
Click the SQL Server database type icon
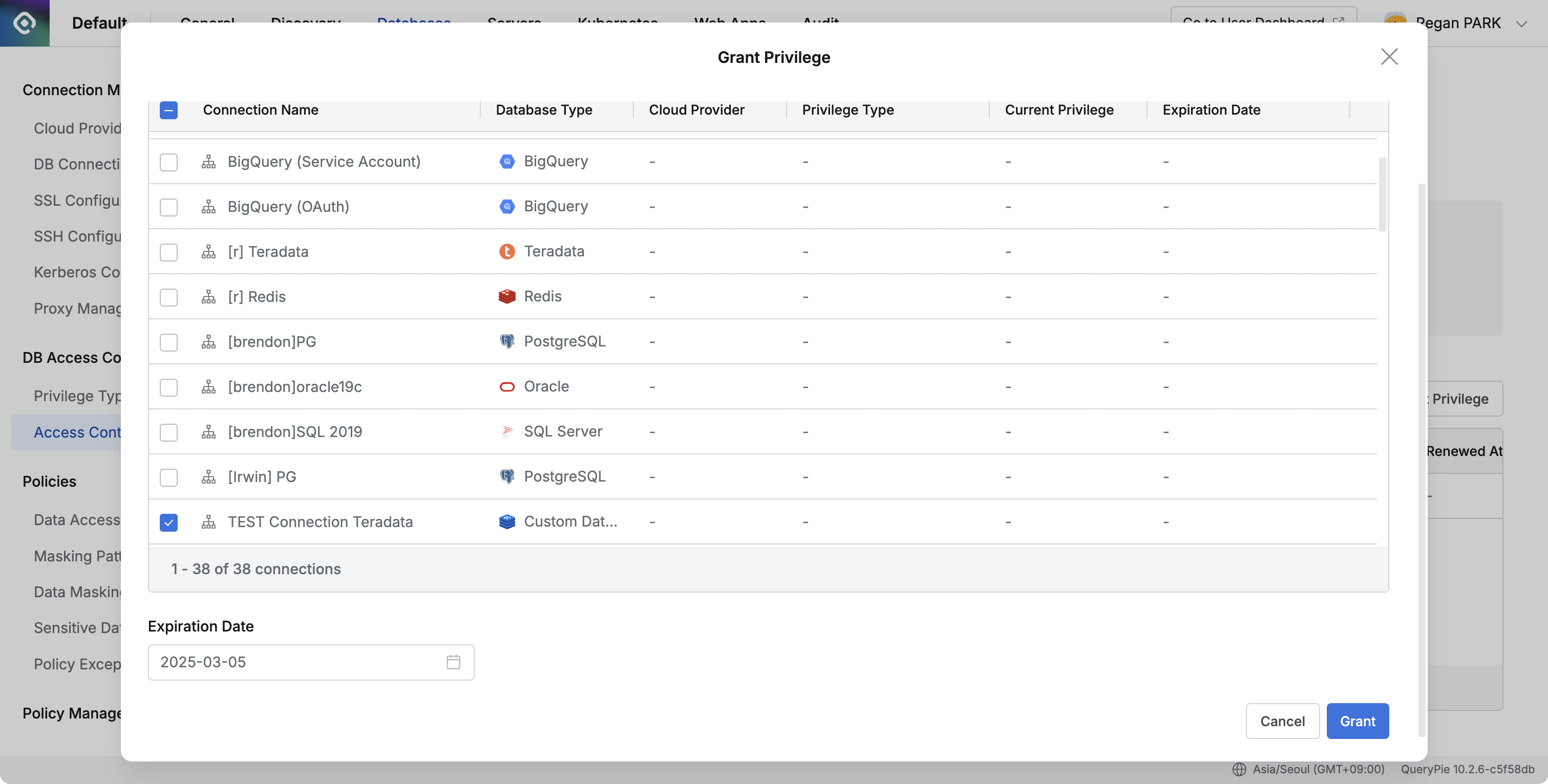click(507, 432)
